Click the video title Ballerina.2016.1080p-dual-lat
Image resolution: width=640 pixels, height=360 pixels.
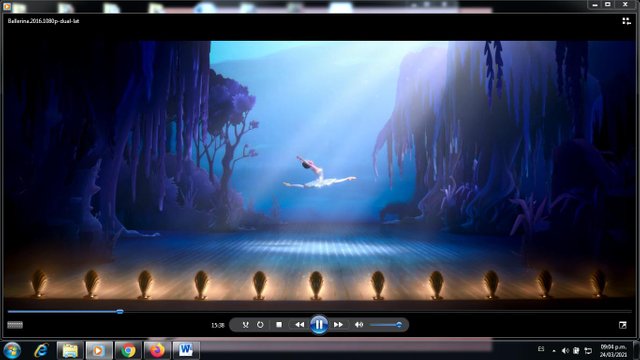click(43, 21)
